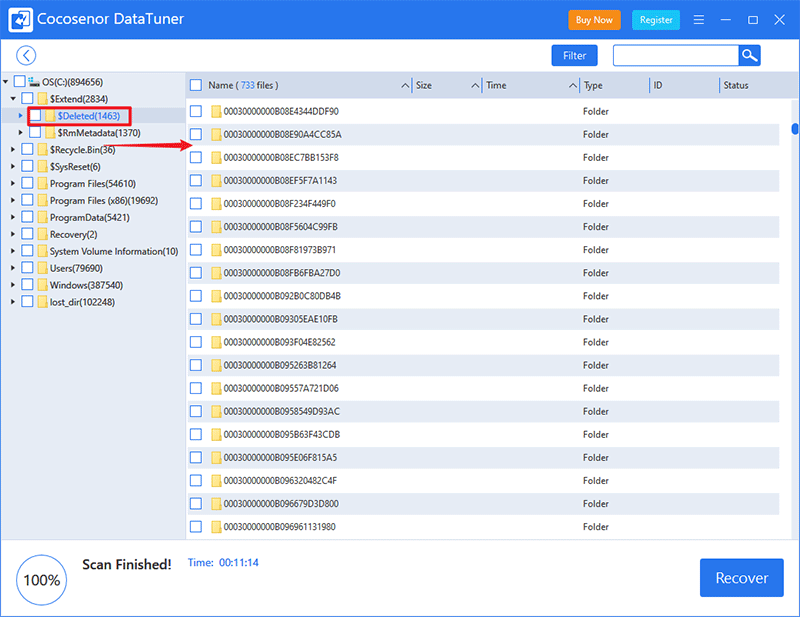Click the $Recycle.Bin folder icon
The width and height of the screenshot is (800, 617).
coord(42,150)
